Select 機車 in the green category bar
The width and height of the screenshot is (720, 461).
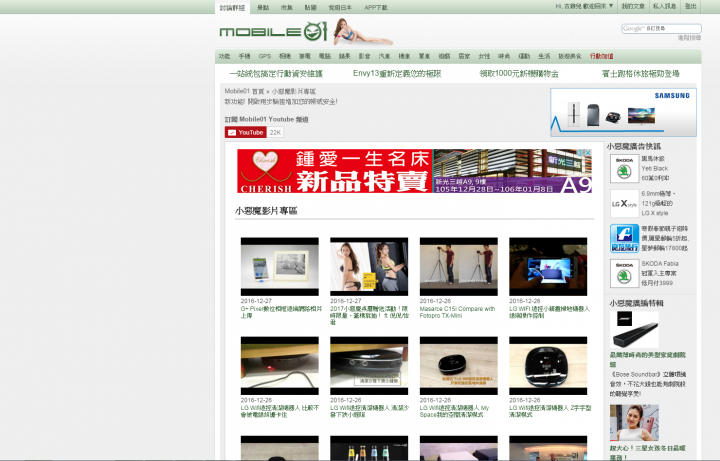point(404,56)
